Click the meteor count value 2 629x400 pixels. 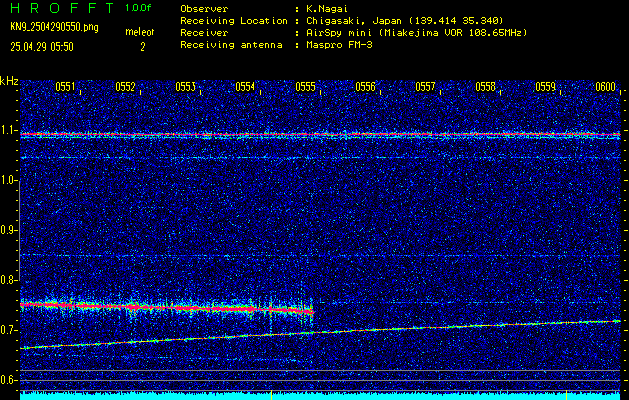tap(142, 47)
